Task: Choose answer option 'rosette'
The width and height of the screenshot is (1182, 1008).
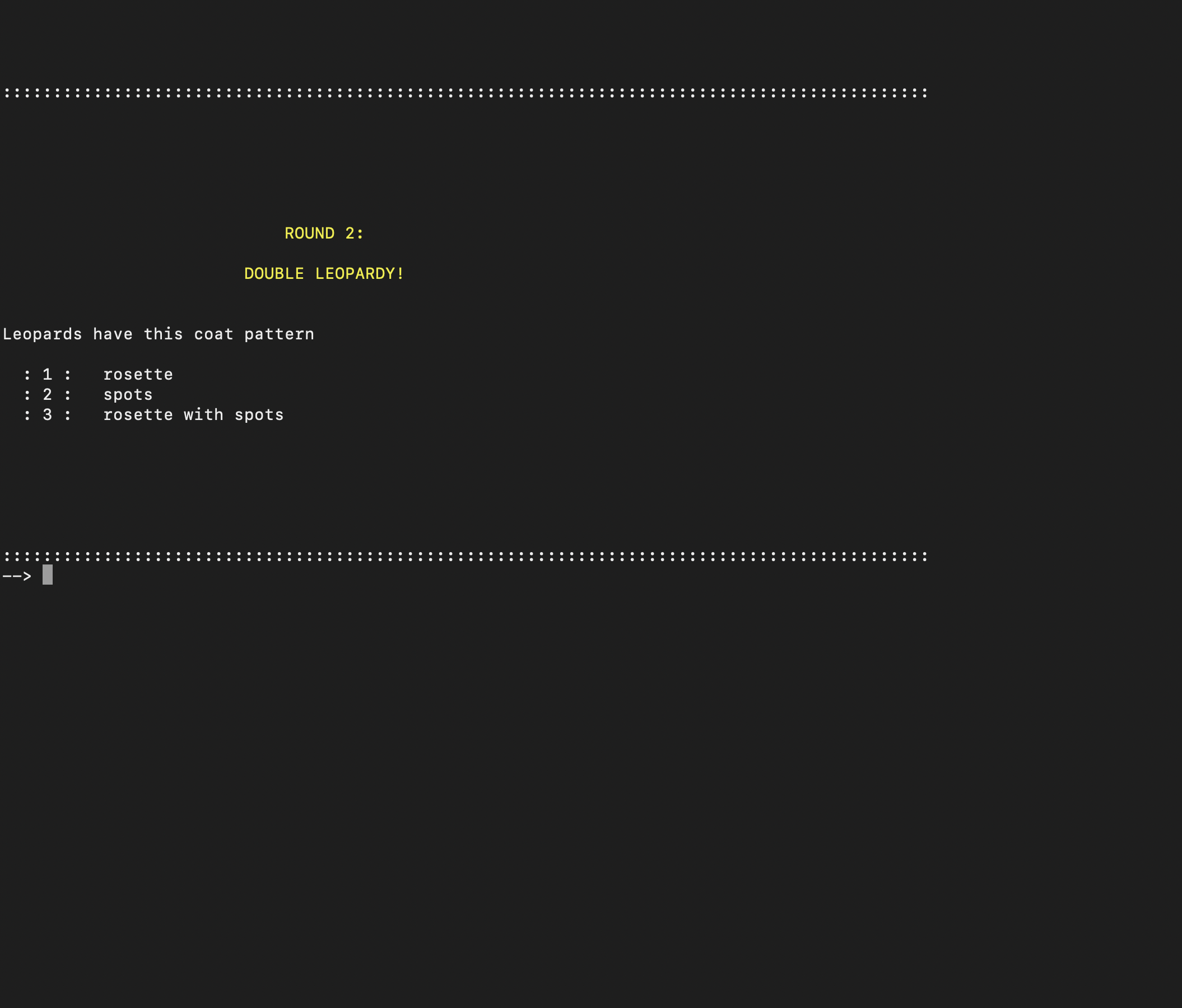Action: click(137, 375)
